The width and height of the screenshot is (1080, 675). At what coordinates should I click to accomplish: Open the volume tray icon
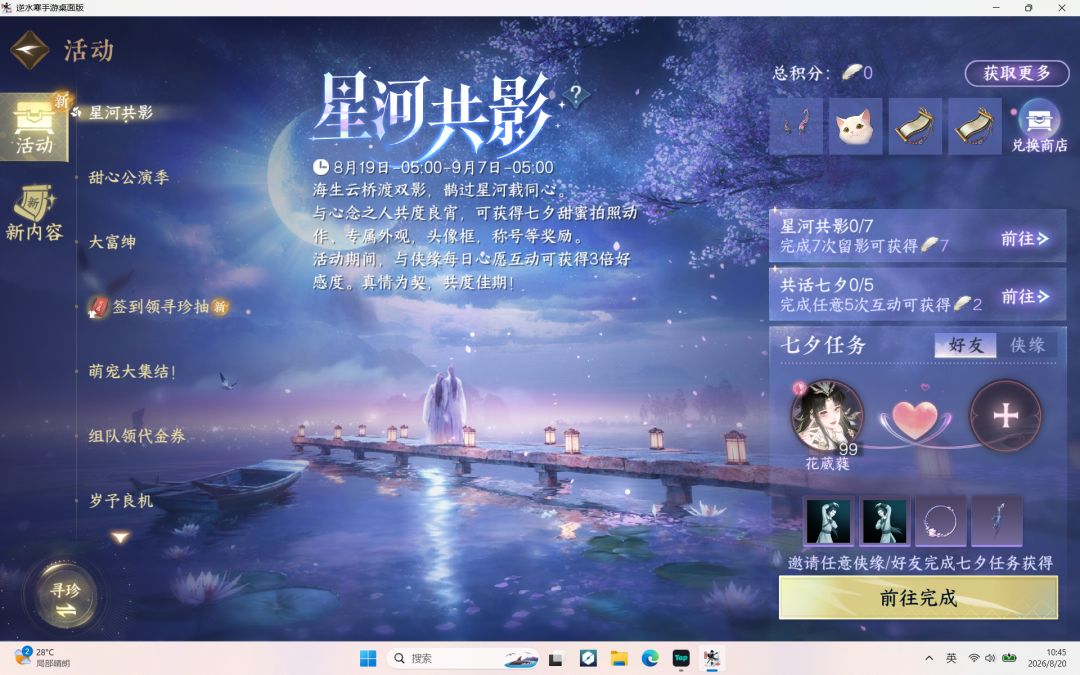click(x=990, y=658)
